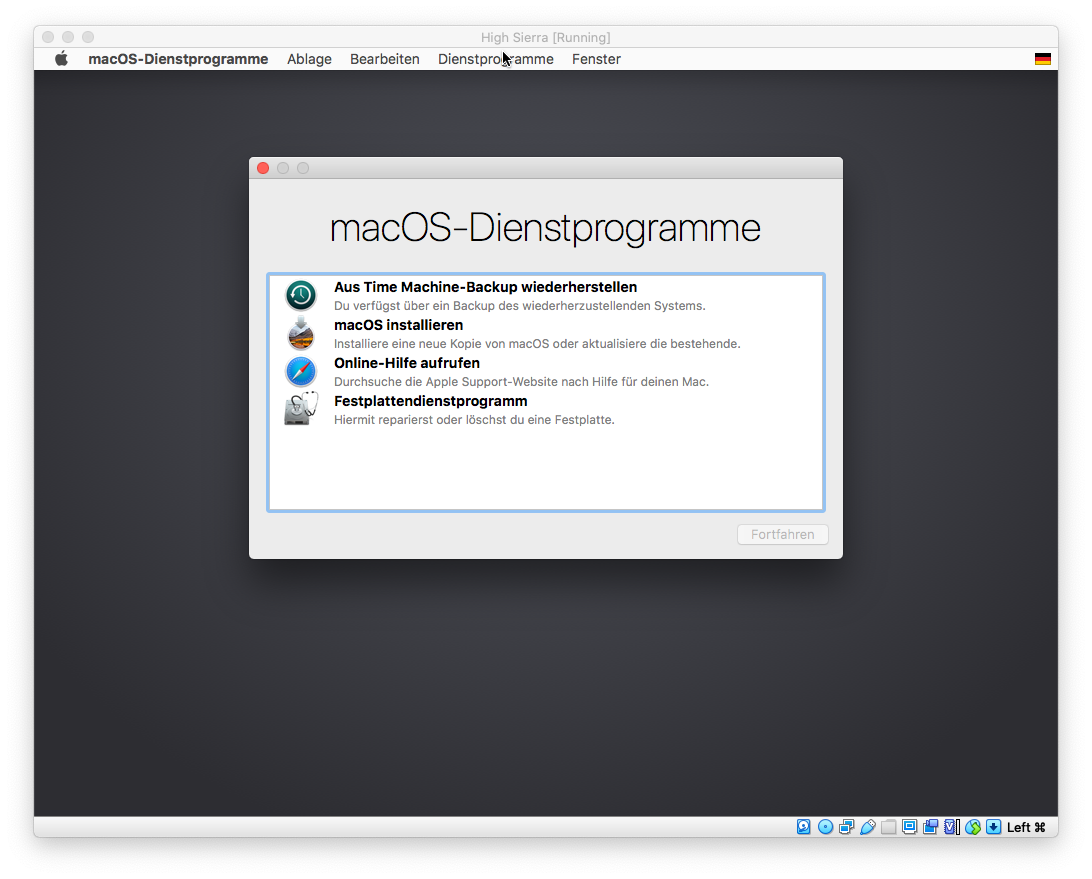Select Aus Time Machine-Backup wiederherstellen
Screen dimensions: 1092x879
coord(485,295)
